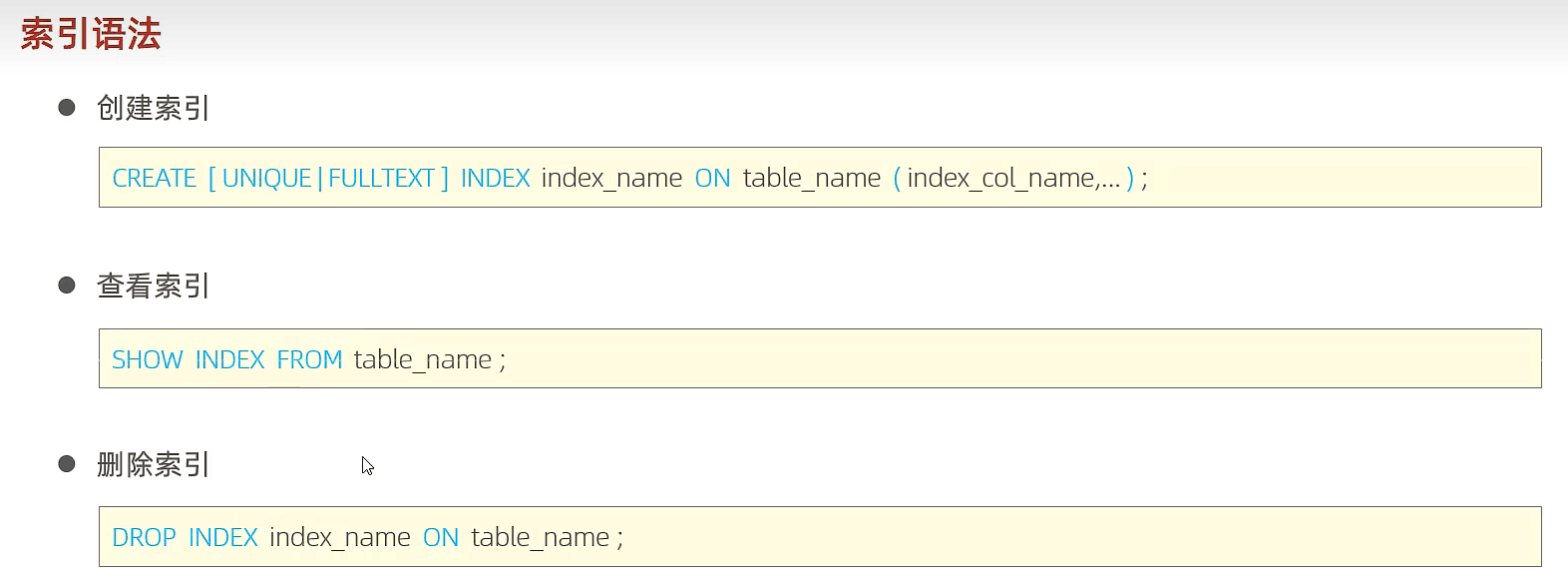
Task: Click the UNIQUE option keyword
Action: tap(266, 179)
